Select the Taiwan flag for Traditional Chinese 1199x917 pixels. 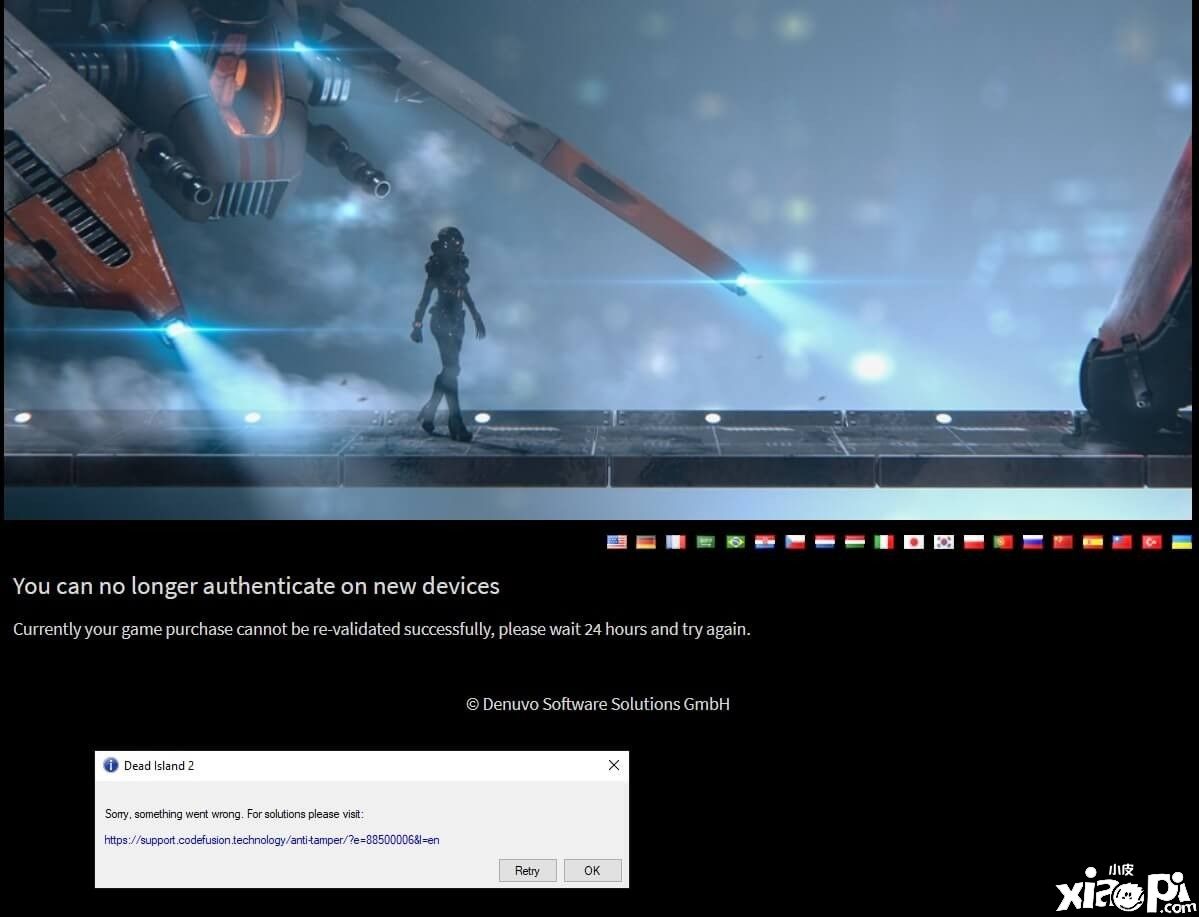[x=1122, y=541]
